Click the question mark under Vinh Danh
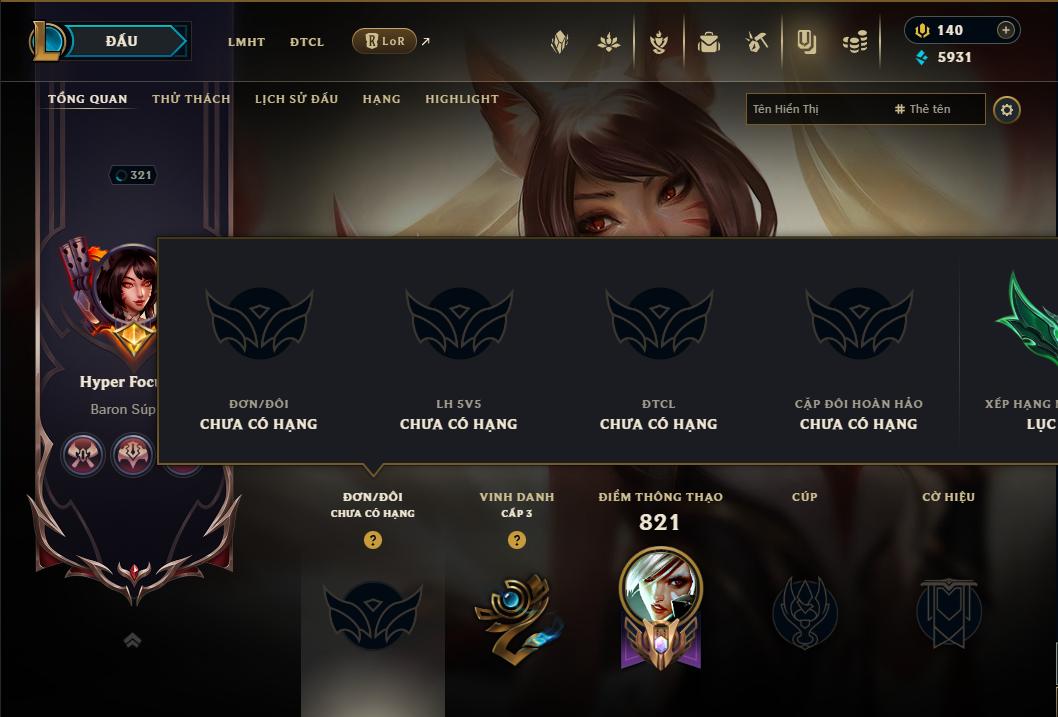1058x717 pixels. tap(517, 540)
